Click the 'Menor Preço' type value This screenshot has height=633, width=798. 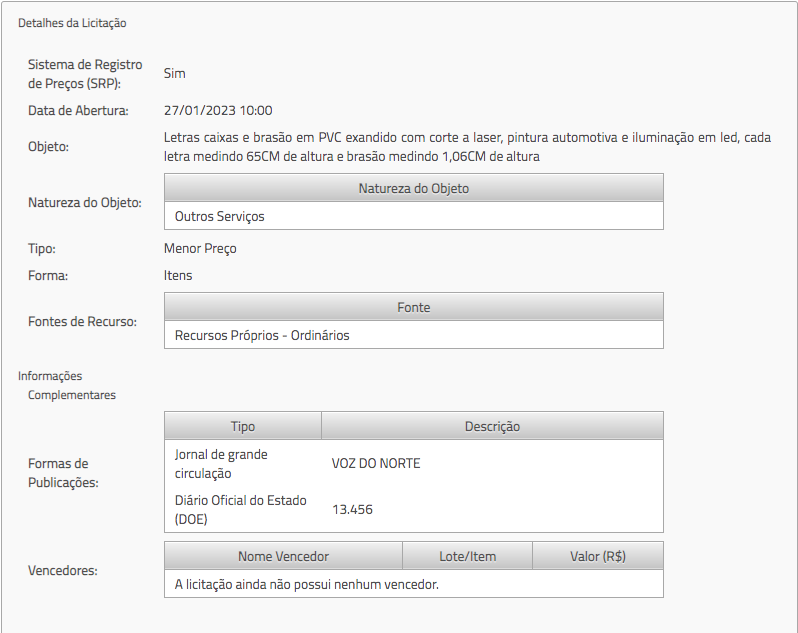(200, 248)
